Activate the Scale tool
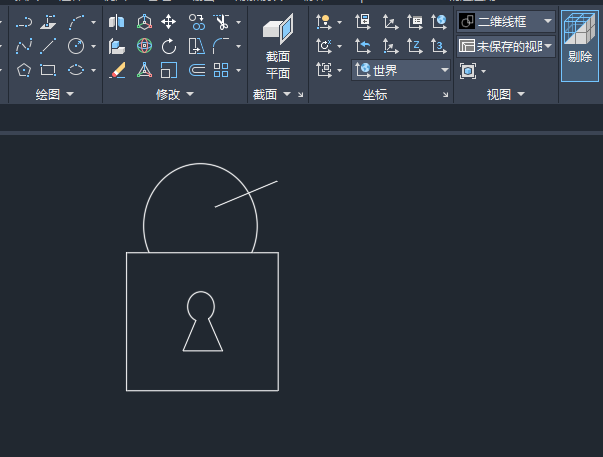The width and height of the screenshot is (603, 457). coord(169,70)
